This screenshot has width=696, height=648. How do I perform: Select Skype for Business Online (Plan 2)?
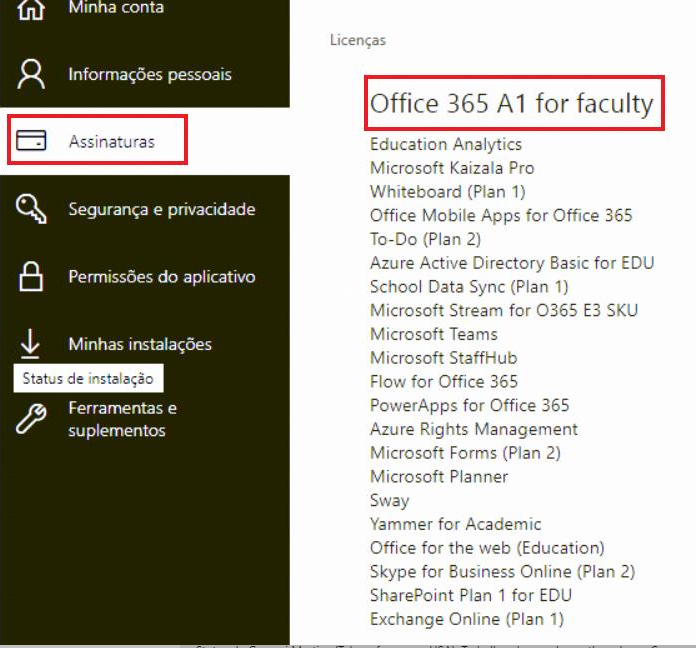click(503, 572)
